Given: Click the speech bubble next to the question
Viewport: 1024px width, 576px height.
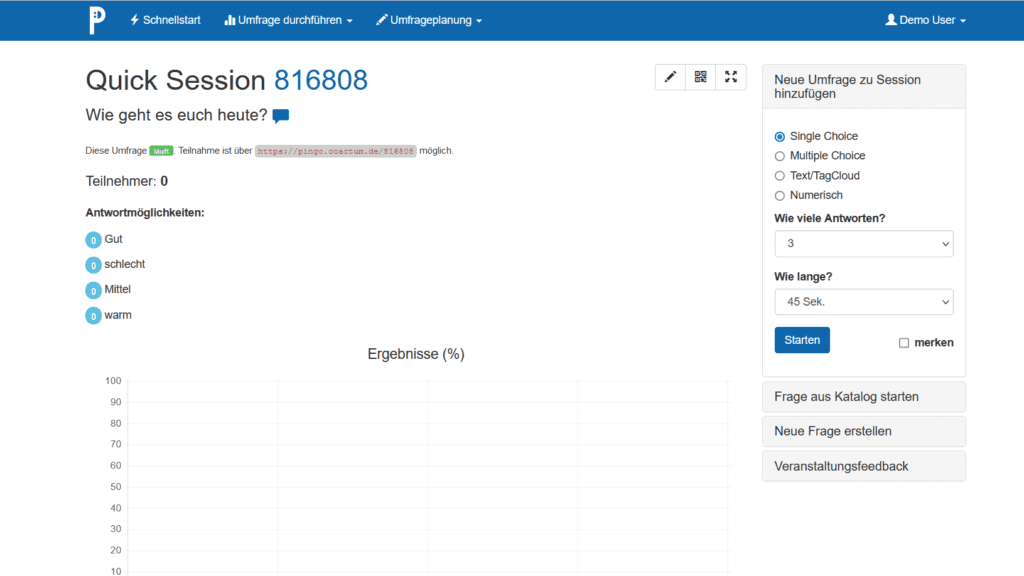Looking at the screenshot, I should [x=280, y=115].
